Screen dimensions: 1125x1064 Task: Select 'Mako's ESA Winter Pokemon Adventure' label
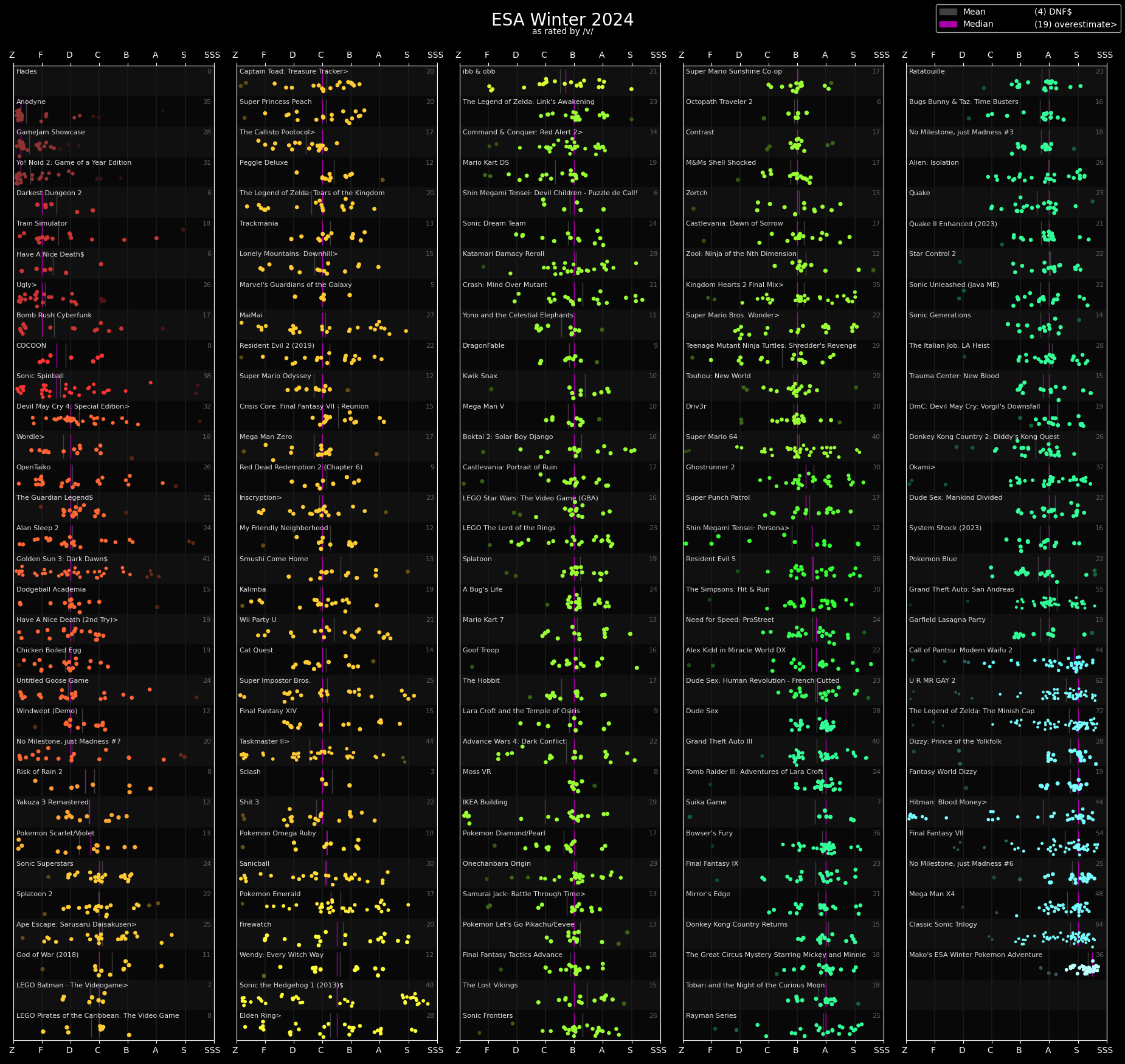tap(975, 955)
